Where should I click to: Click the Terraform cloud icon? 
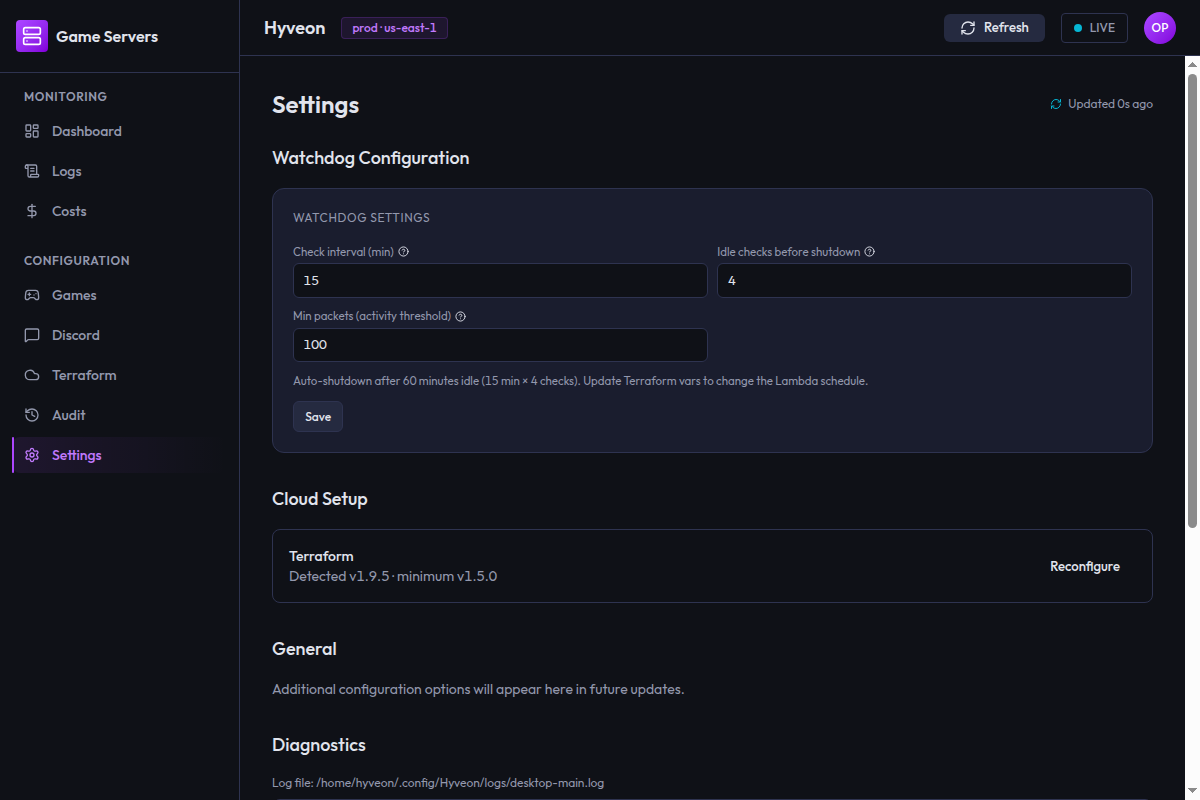pyautogui.click(x=32, y=375)
